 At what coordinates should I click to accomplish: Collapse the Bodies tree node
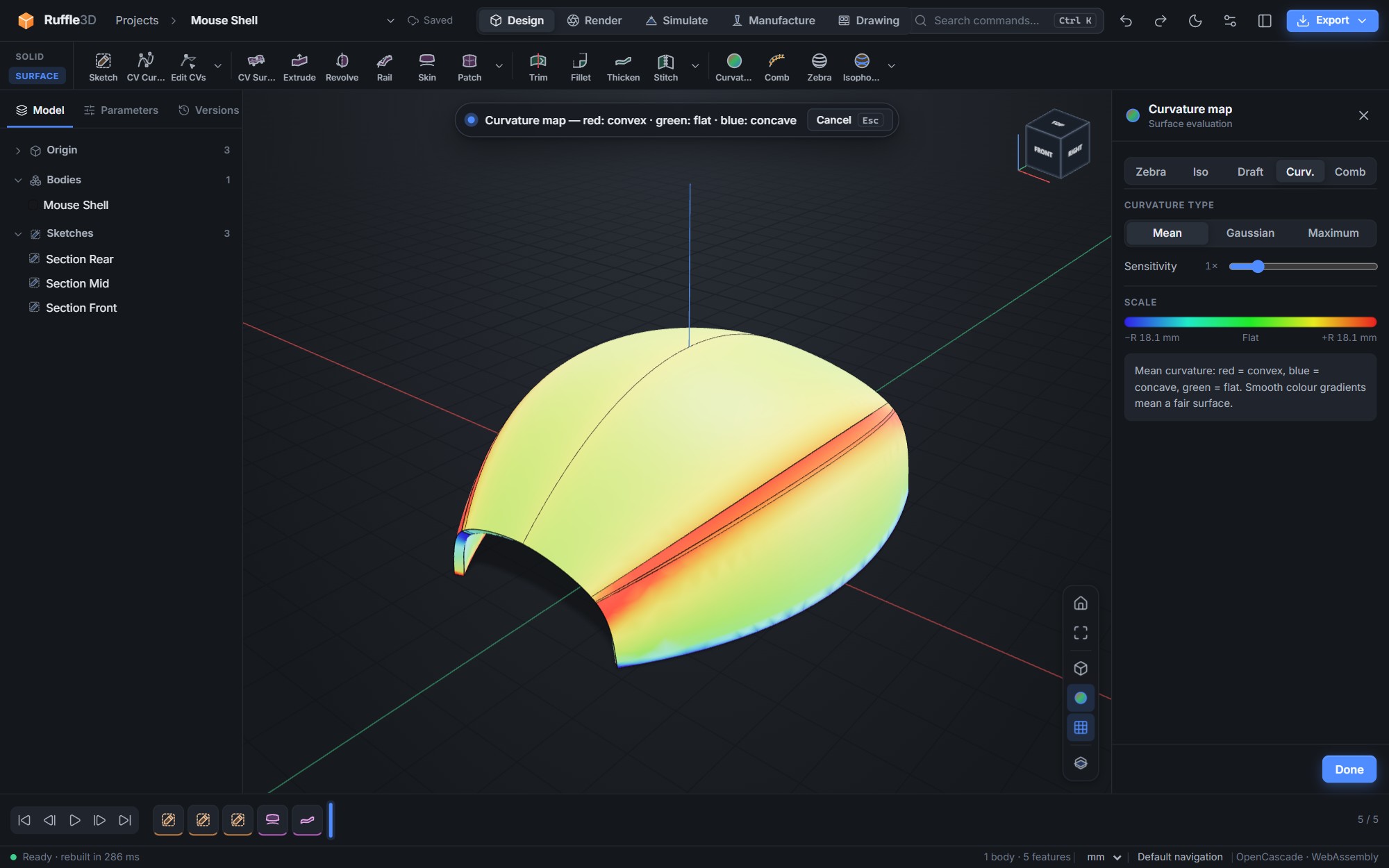(x=18, y=181)
